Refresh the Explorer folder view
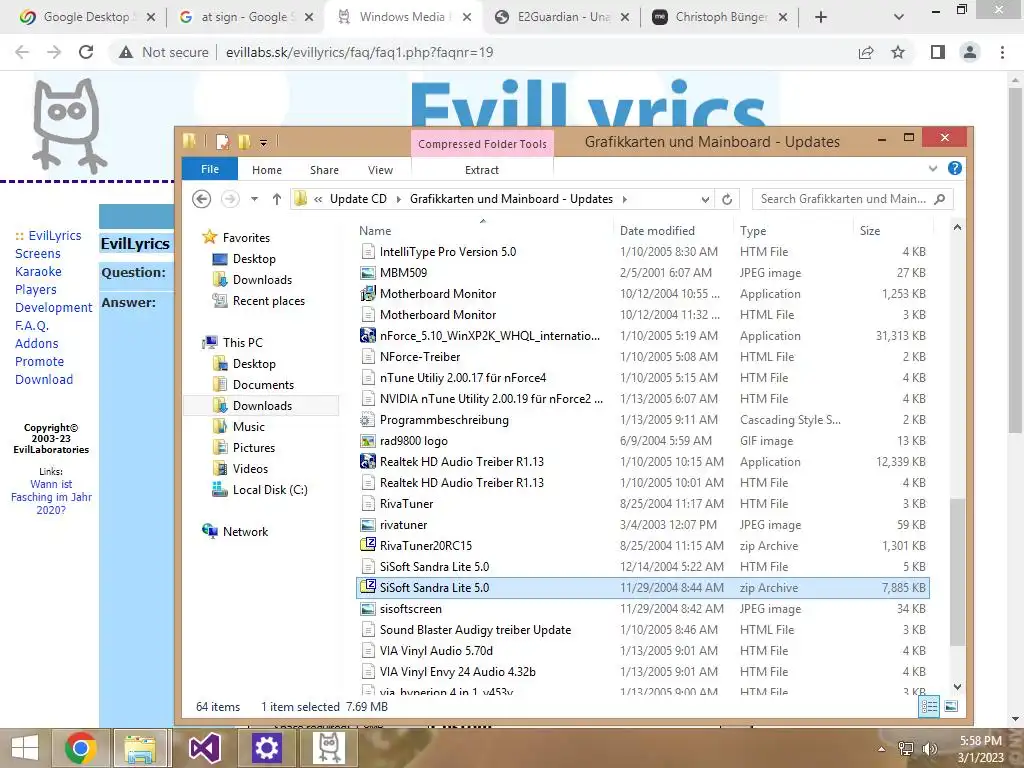 pos(727,199)
